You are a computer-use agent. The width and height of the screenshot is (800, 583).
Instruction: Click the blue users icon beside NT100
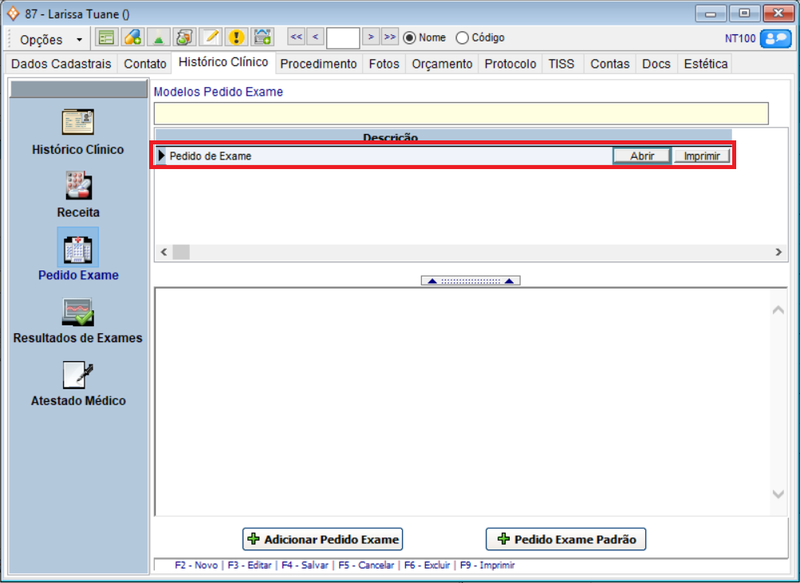pyautogui.click(x=775, y=39)
